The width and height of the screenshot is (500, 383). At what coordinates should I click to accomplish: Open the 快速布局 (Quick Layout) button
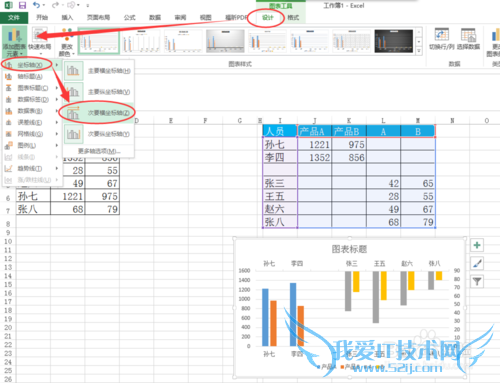(x=39, y=41)
